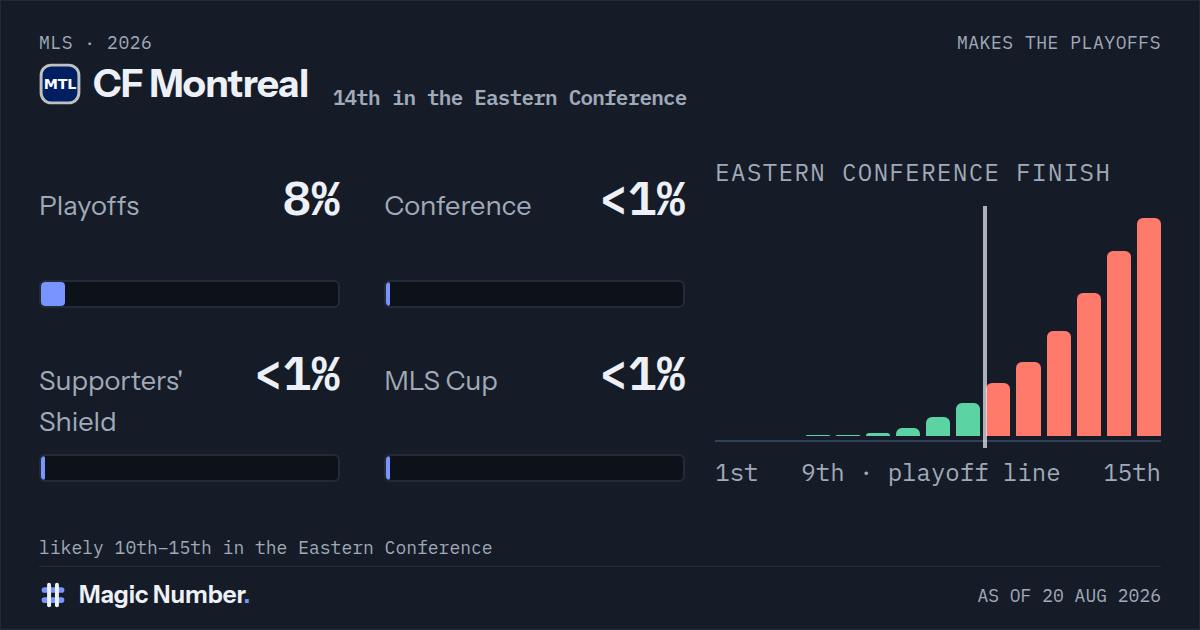The height and width of the screenshot is (630, 1200).
Task: Click the 'MAKES THE PLAYOFFS' header label
Action: pos(1059,43)
